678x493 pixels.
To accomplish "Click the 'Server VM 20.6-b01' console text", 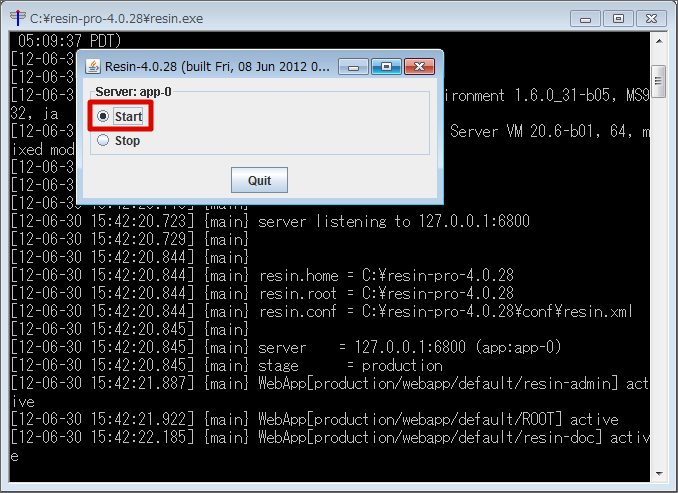I will (x=525, y=131).
